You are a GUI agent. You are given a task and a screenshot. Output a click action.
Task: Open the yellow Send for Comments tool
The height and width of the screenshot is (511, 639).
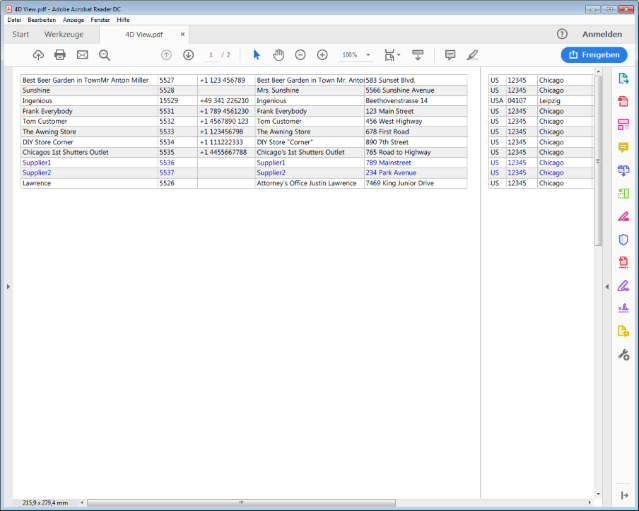click(623, 331)
